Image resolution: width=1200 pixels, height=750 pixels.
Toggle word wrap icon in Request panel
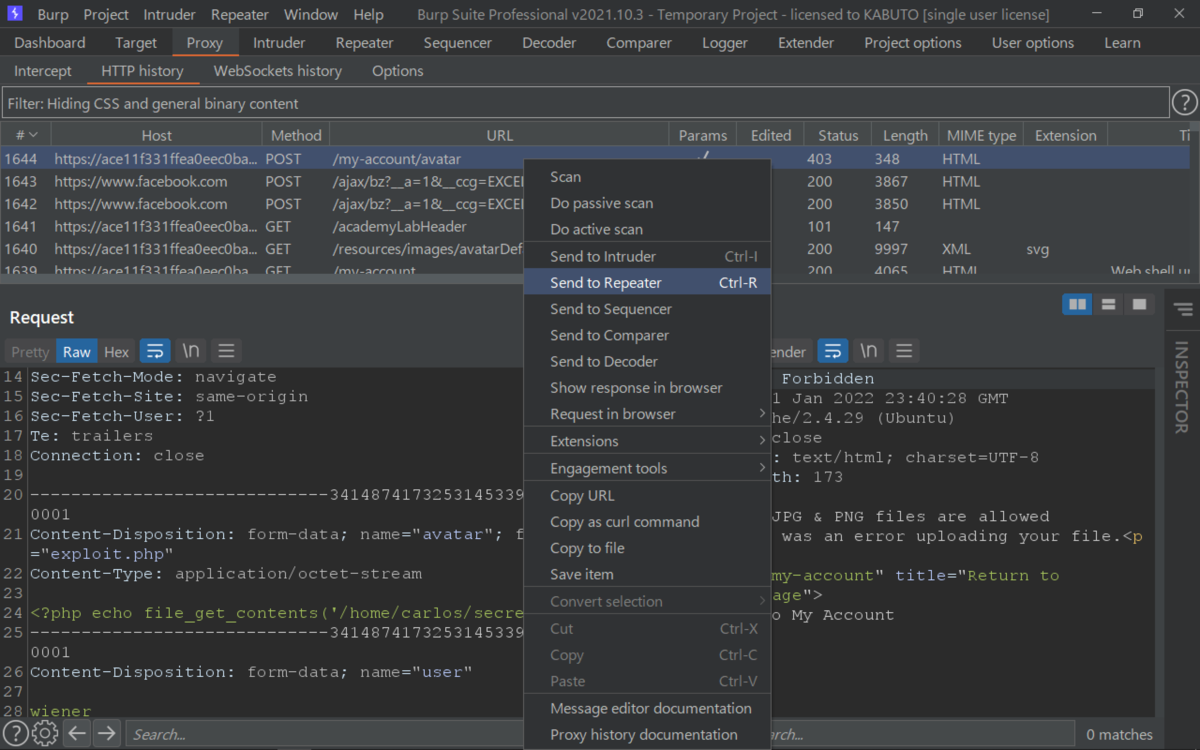click(154, 351)
